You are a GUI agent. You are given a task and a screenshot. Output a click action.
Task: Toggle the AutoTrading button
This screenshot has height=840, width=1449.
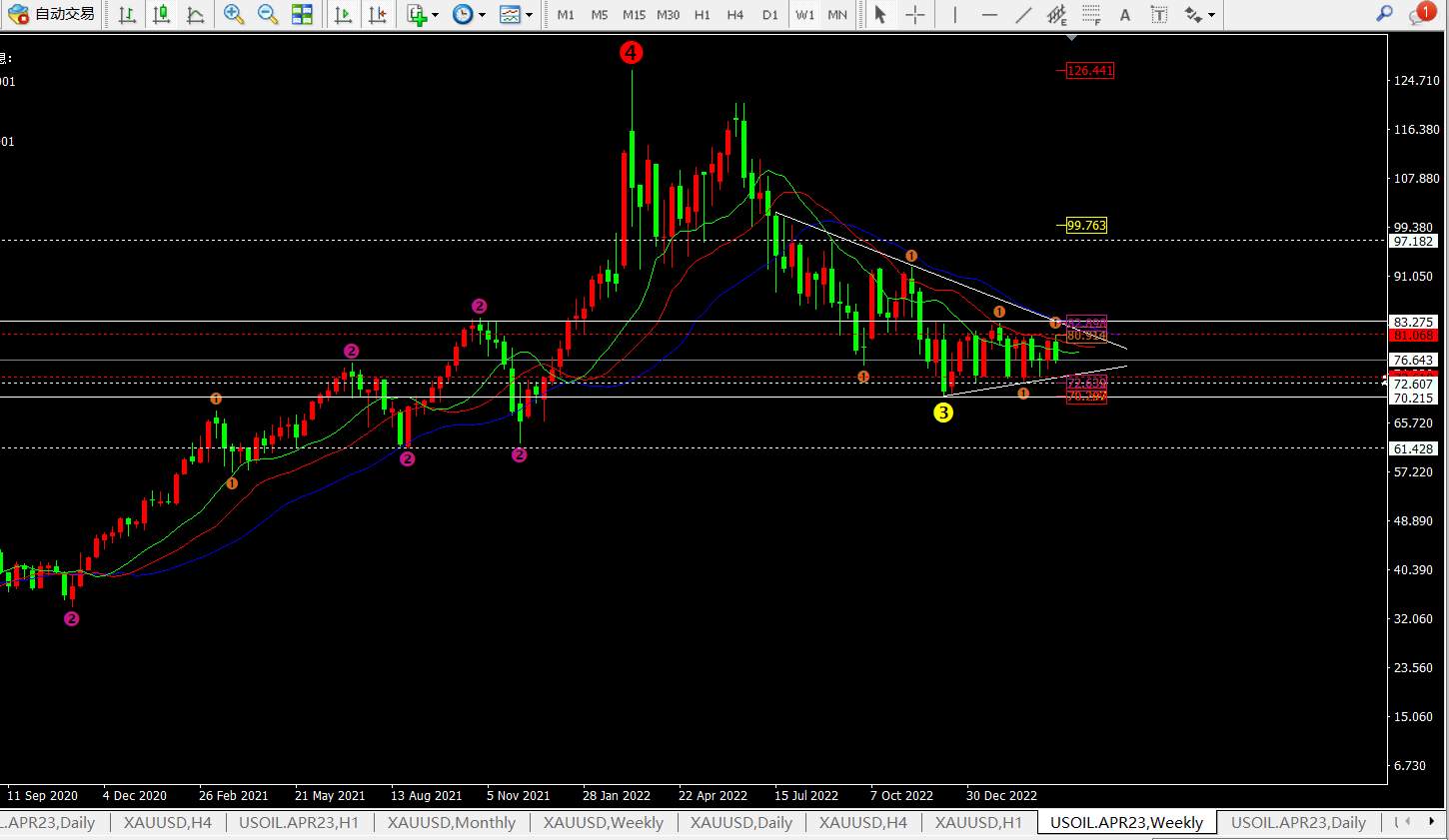(52, 14)
